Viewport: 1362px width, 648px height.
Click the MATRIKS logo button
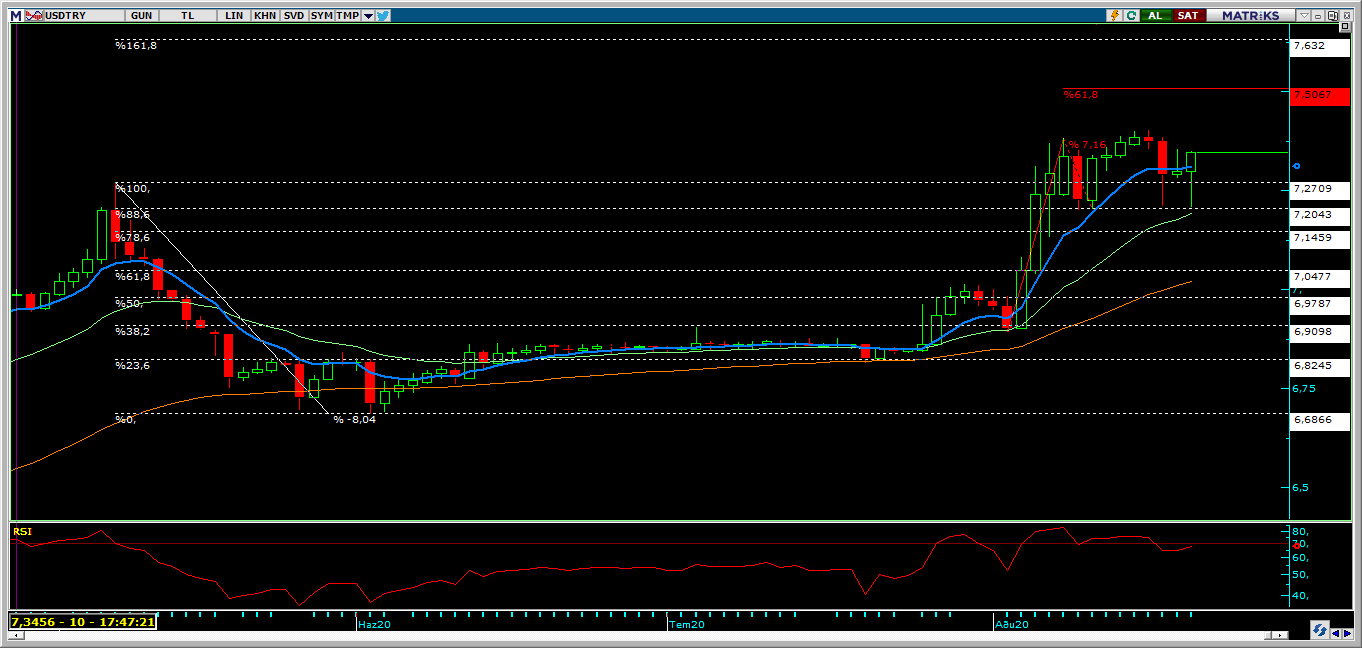[x=1251, y=16]
